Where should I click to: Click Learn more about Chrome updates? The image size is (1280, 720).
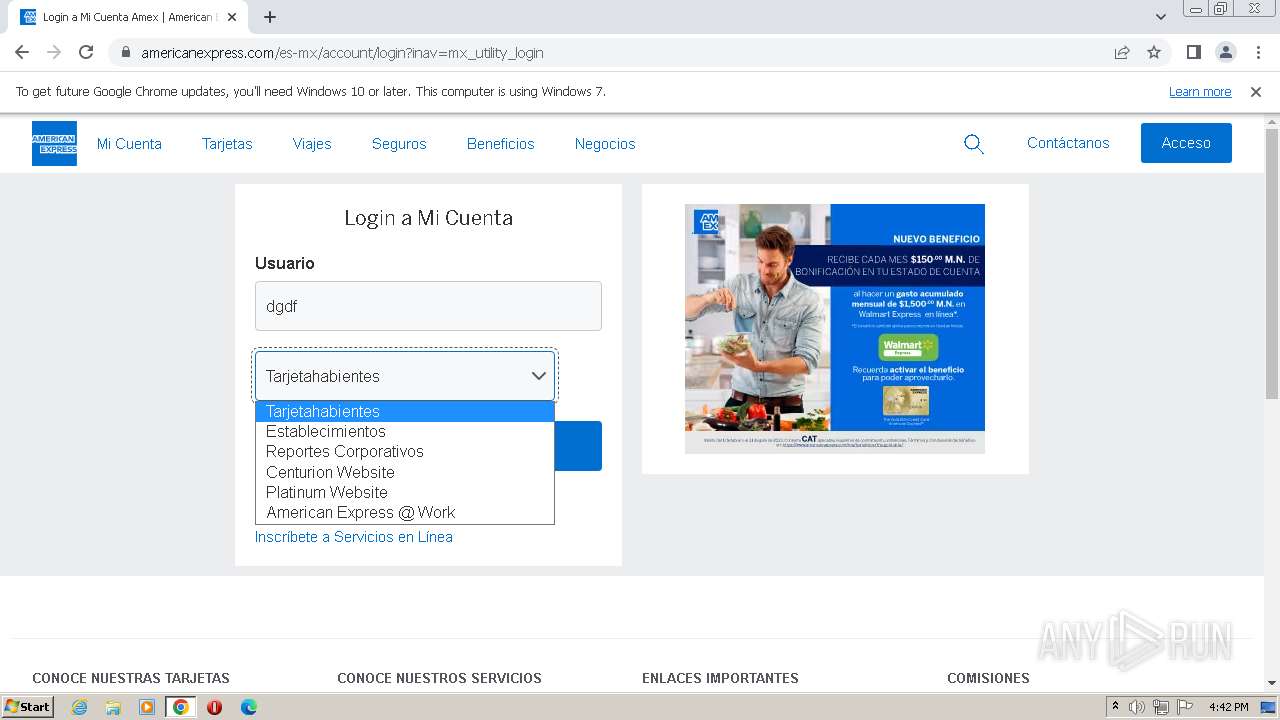click(1200, 91)
